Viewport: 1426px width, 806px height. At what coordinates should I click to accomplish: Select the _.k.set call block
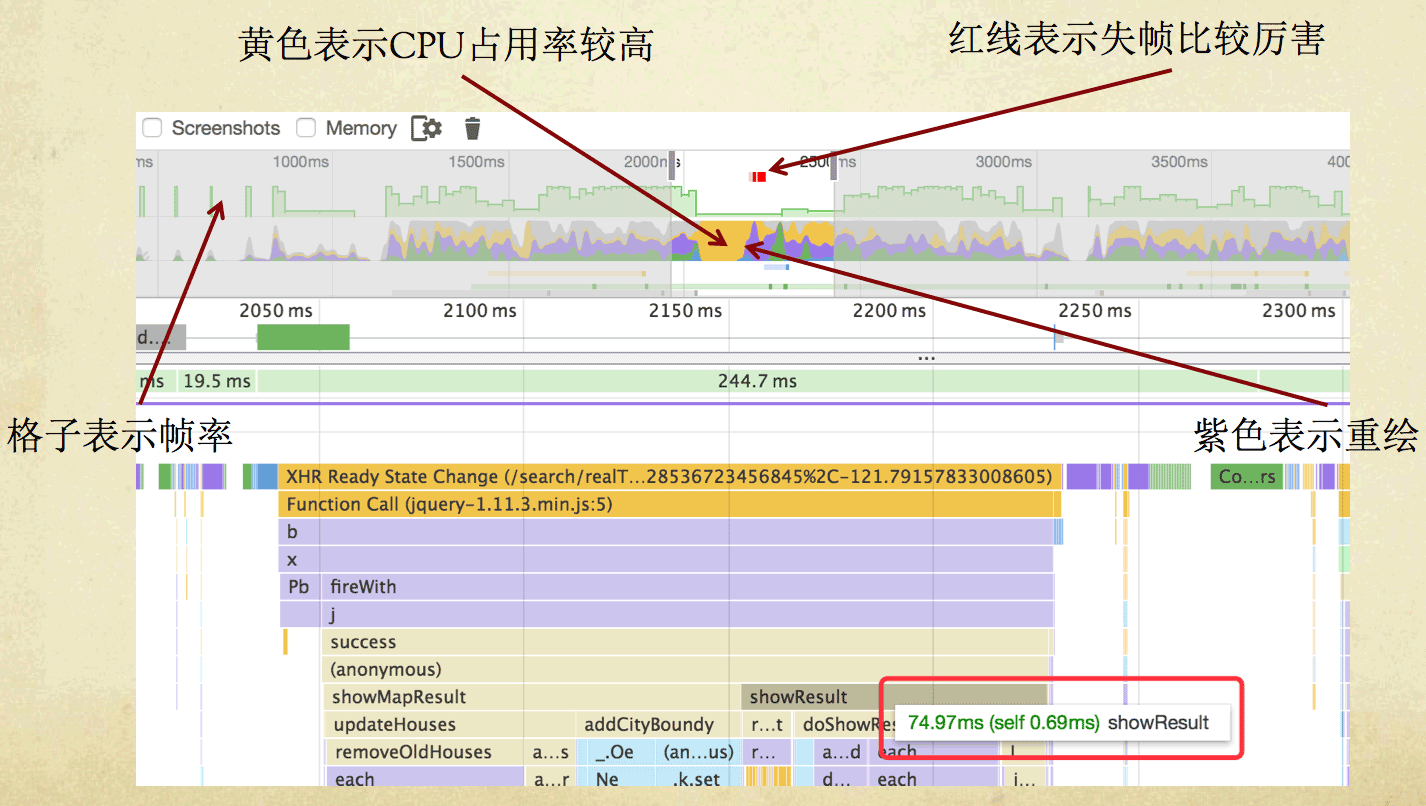[x=698, y=779]
